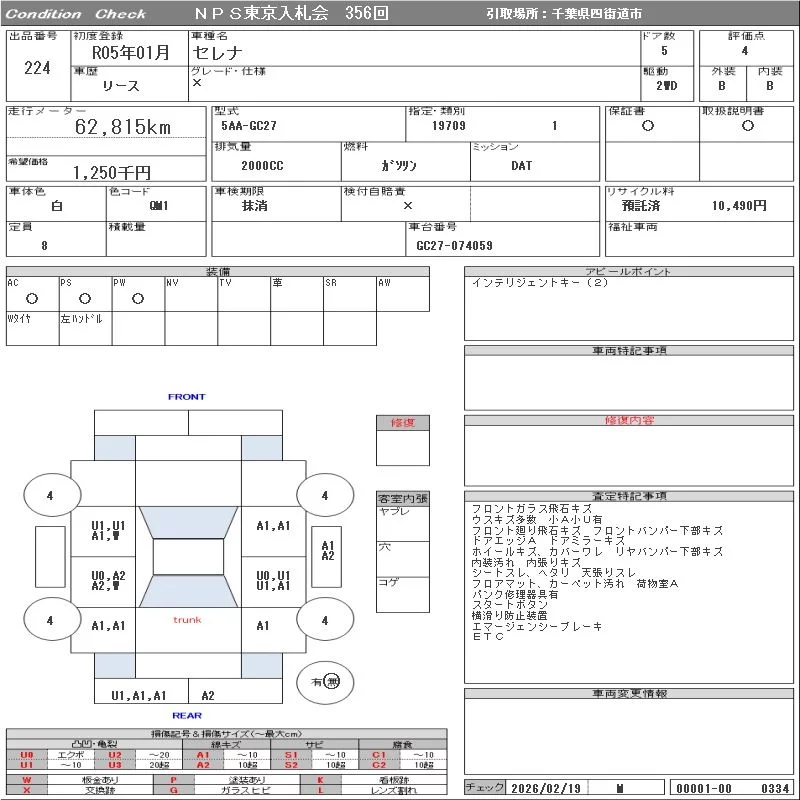Toggle the PS equipment circle mark

(84, 298)
